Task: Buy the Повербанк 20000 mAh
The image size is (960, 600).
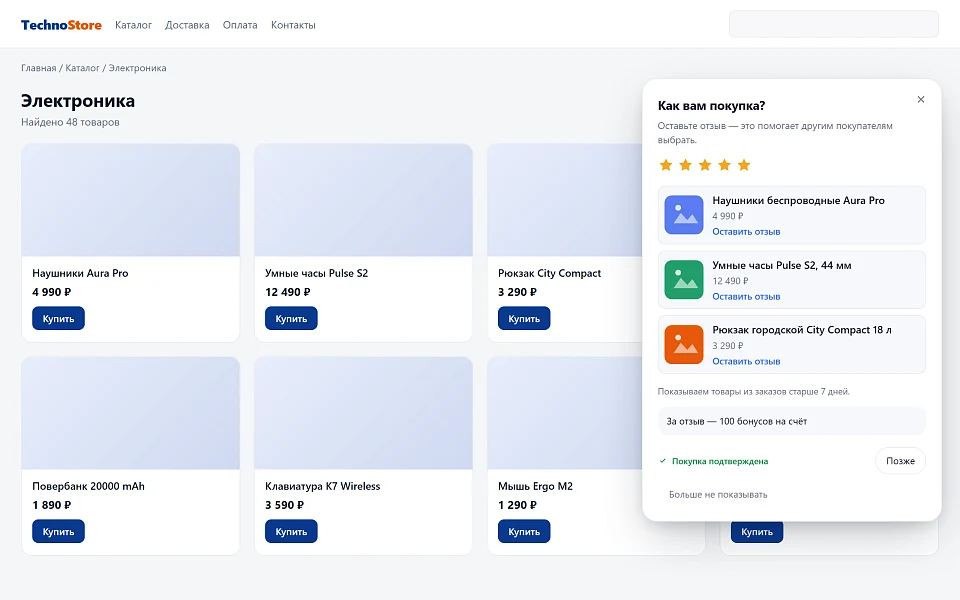Action: 58,531
